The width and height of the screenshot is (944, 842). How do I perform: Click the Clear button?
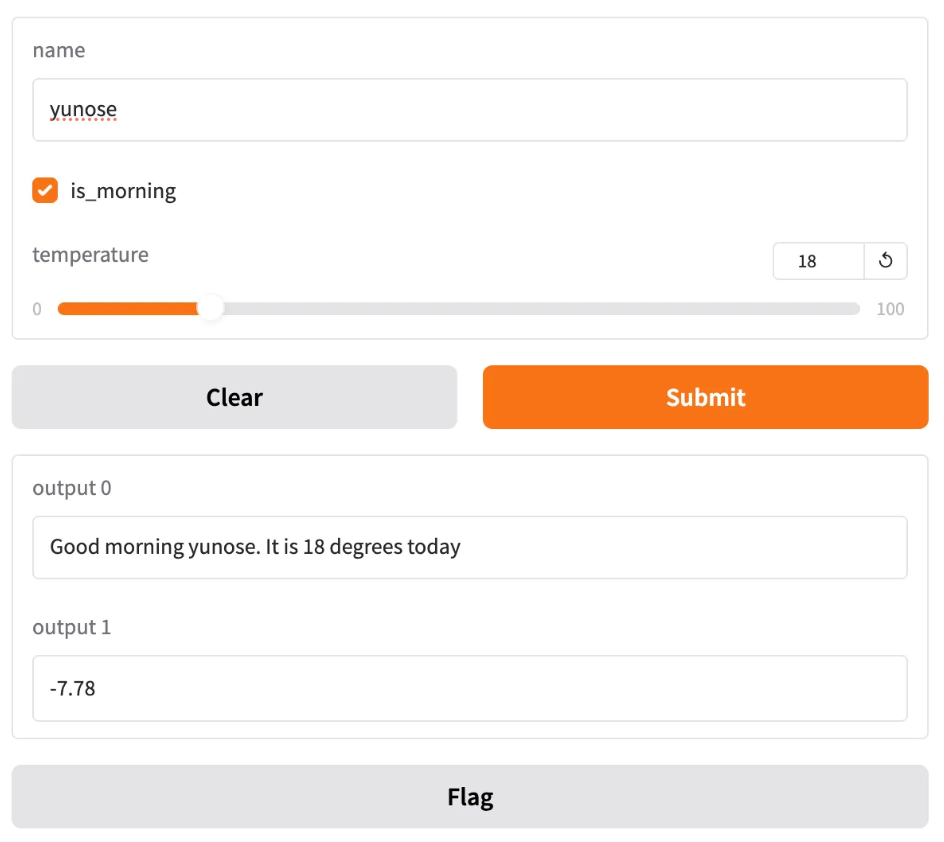234,397
